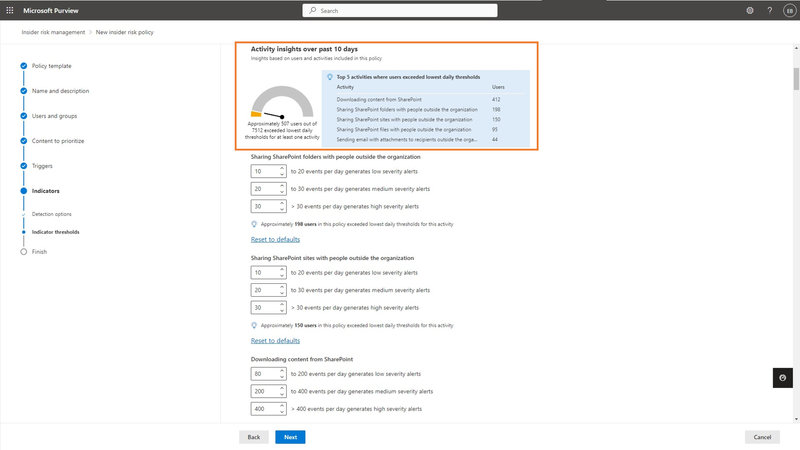Image resolution: width=800 pixels, height=450 pixels.
Task: Go to Triggers step
Action: click(42, 166)
